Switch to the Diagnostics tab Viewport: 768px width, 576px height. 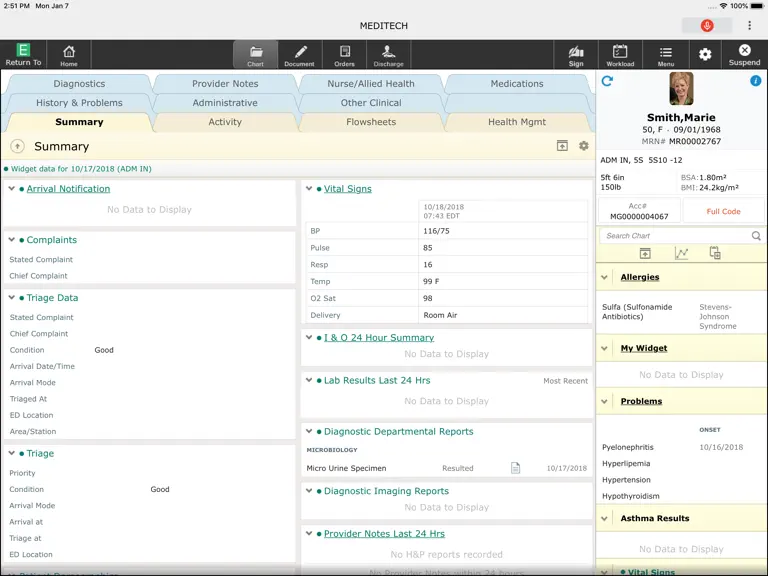[79, 84]
